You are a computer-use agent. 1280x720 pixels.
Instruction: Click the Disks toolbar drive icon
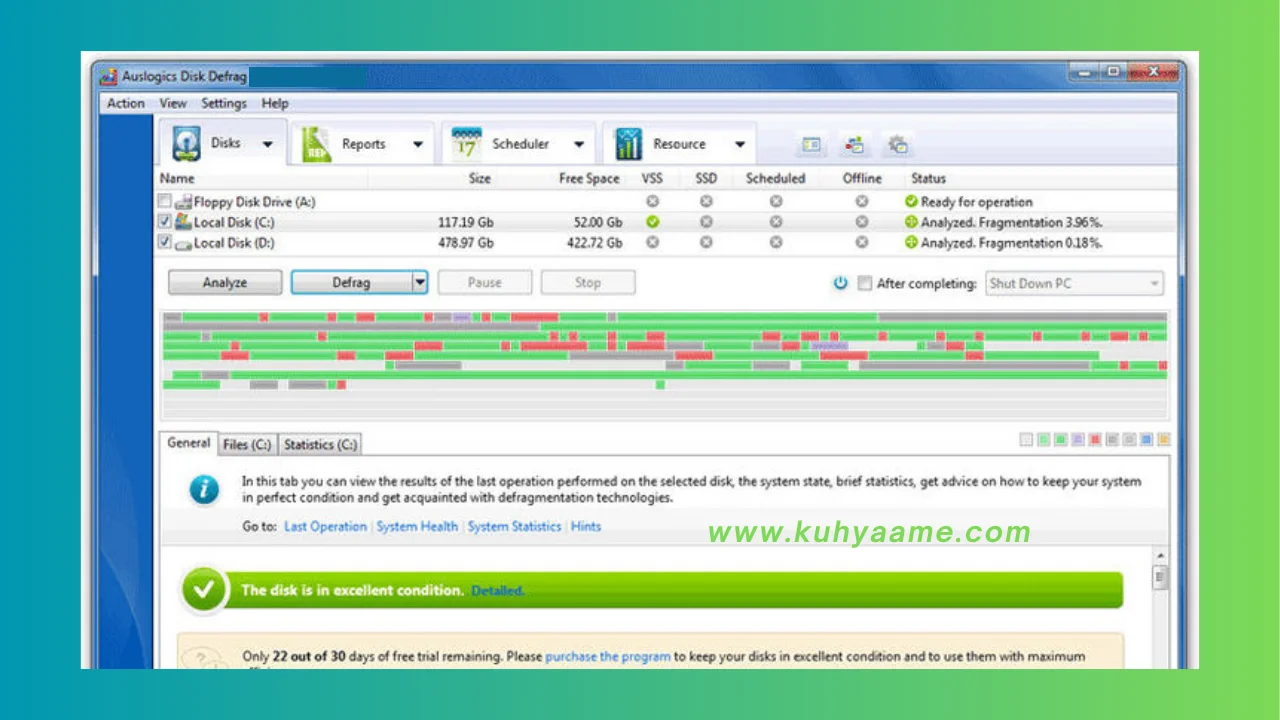tap(186, 144)
